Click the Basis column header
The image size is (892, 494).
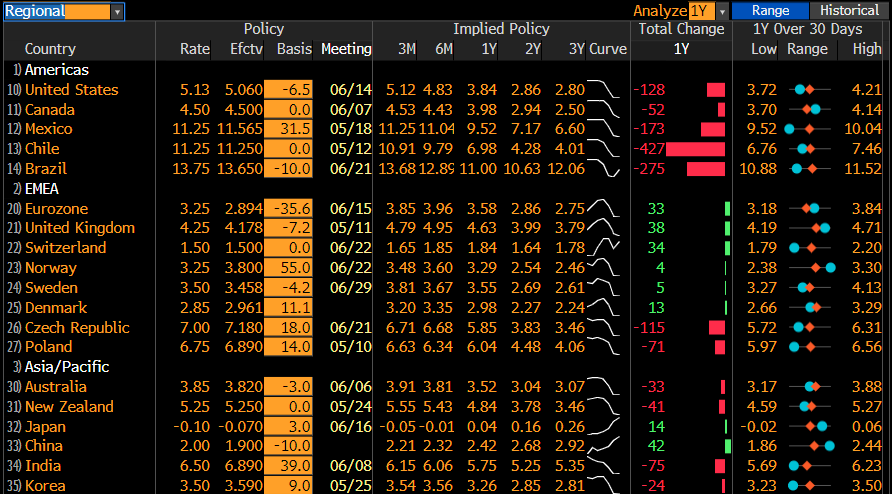[294, 49]
